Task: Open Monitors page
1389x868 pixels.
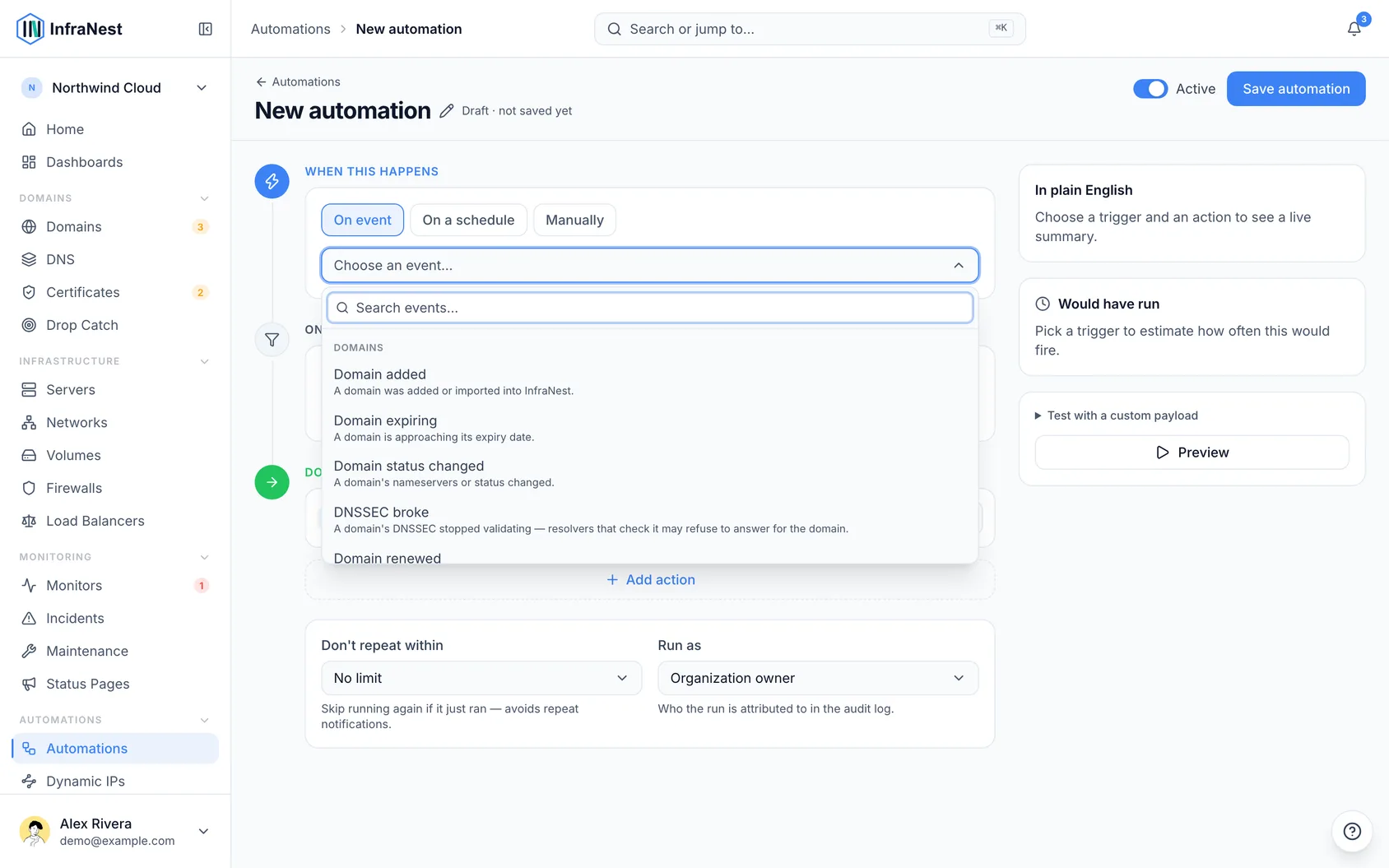Action: pos(115,585)
